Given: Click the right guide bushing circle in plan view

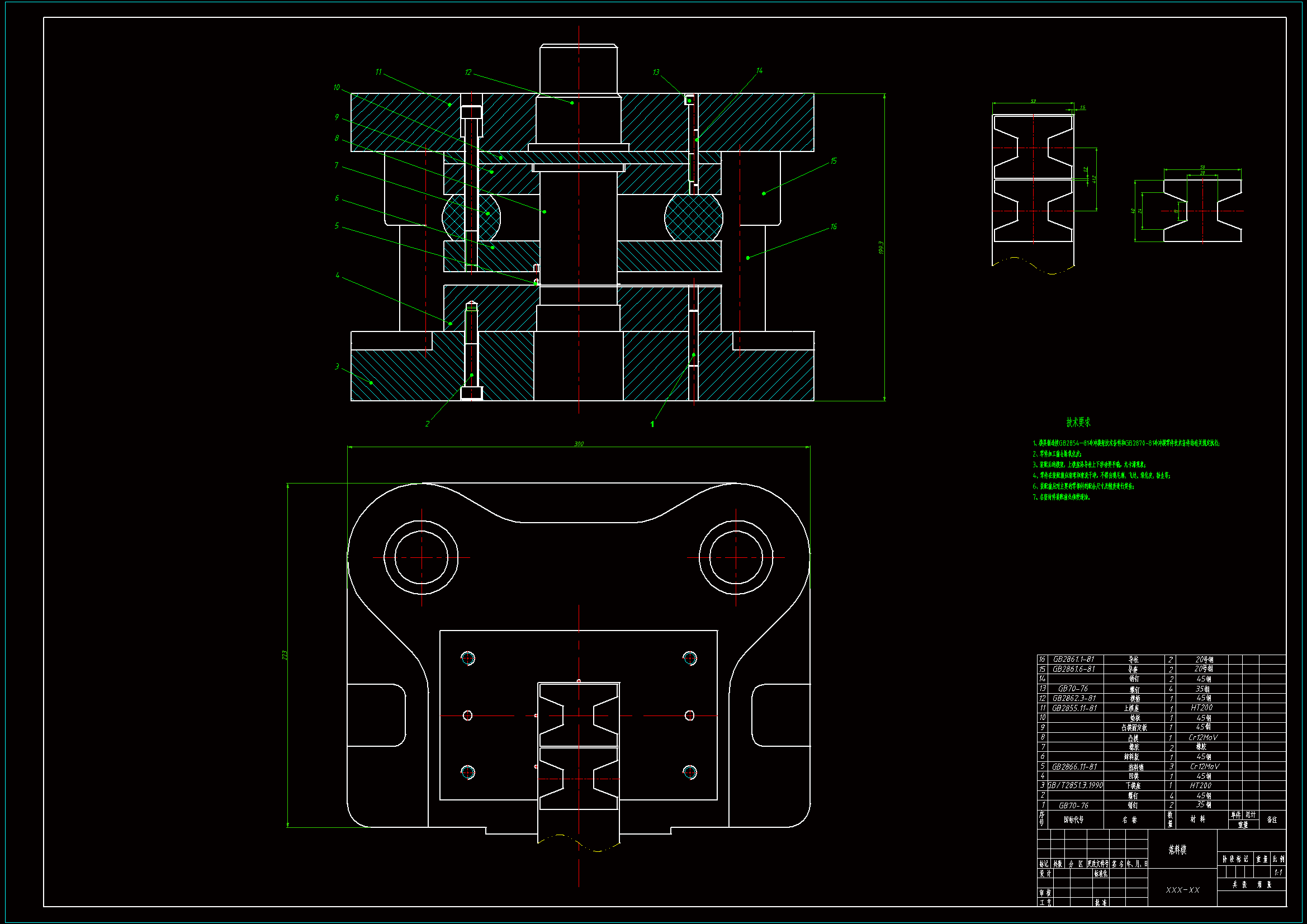Looking at the screenshot, I should pyautogui.click(x=736, y=557).
